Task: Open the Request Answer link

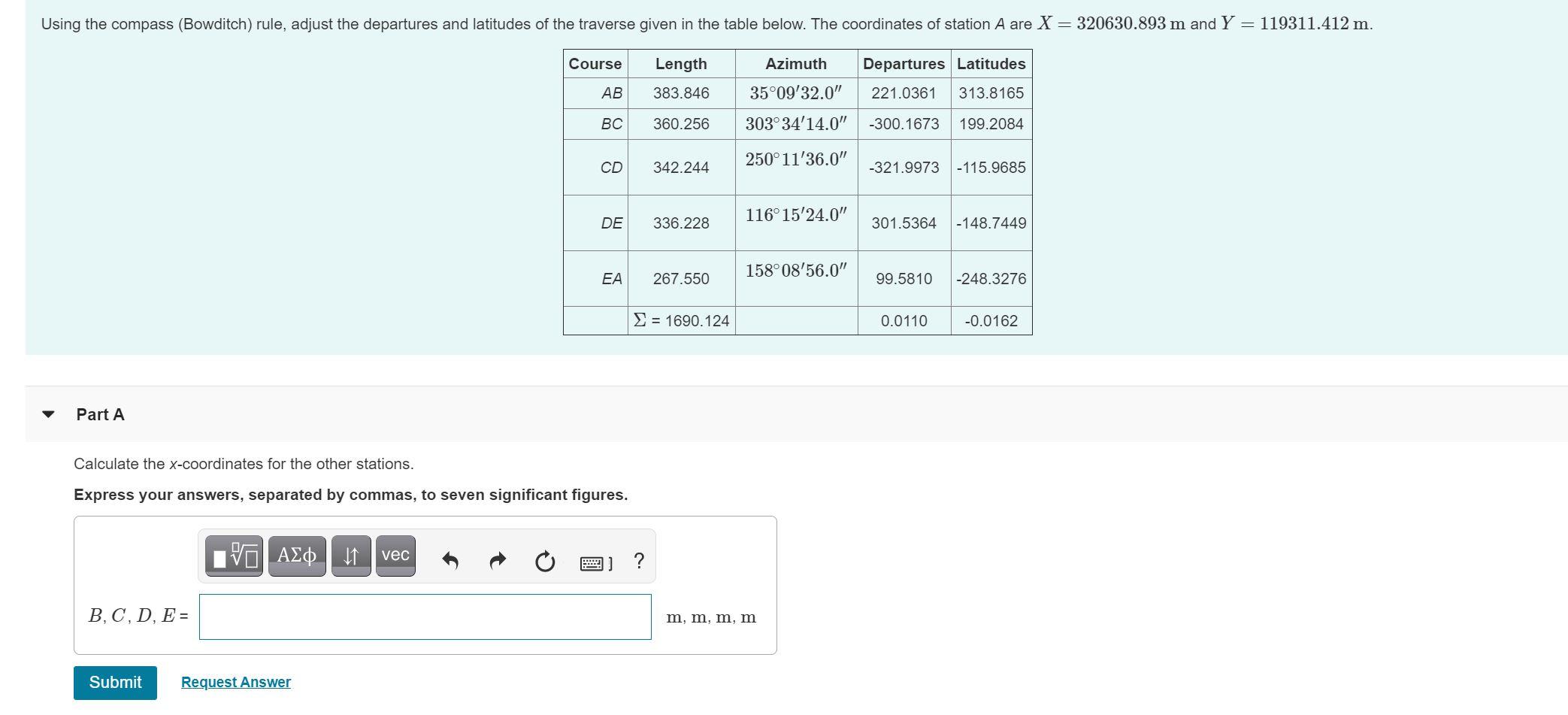Action: [235, 681]
